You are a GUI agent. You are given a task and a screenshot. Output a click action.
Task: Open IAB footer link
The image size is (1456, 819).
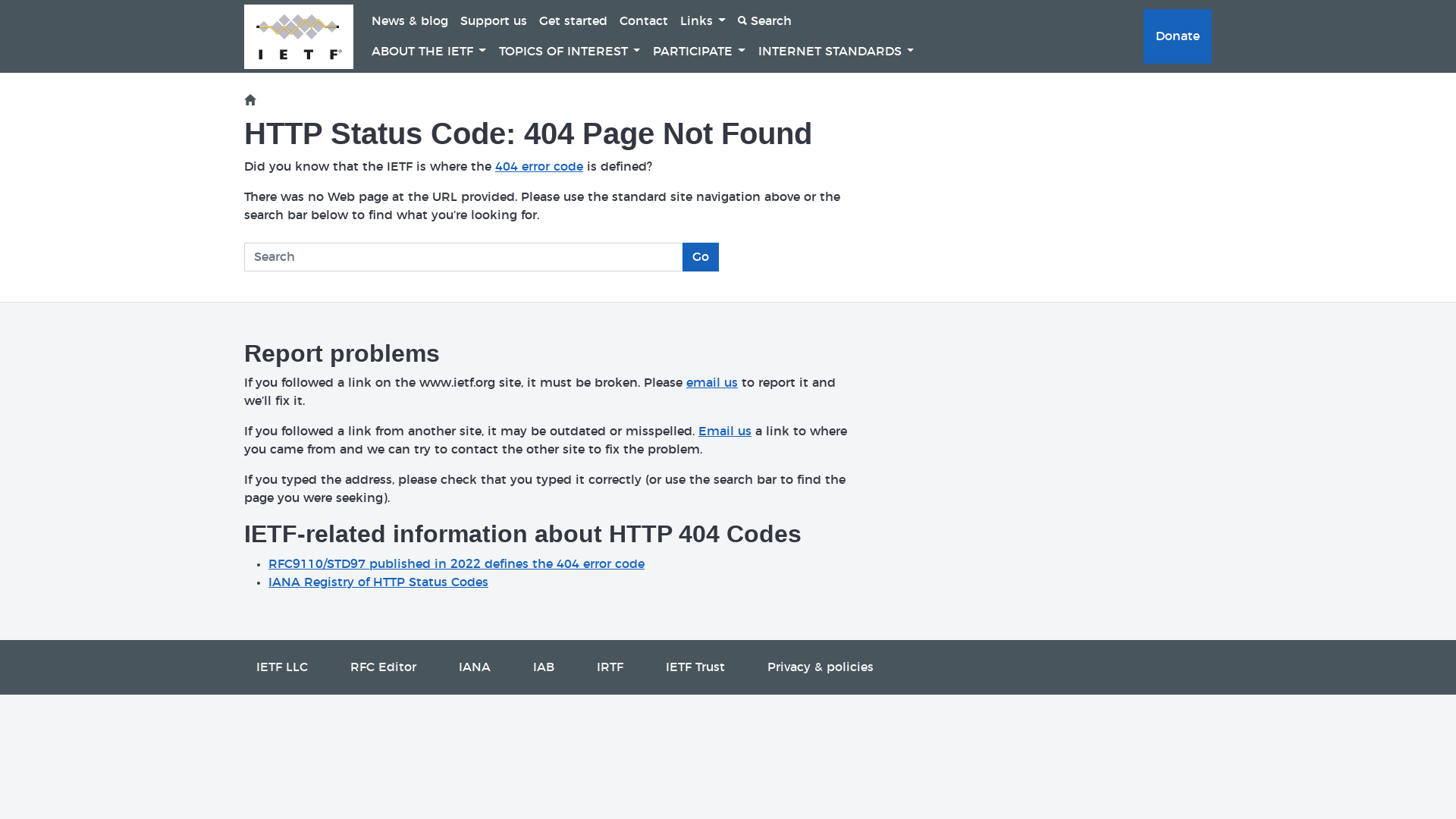[543, 667]
